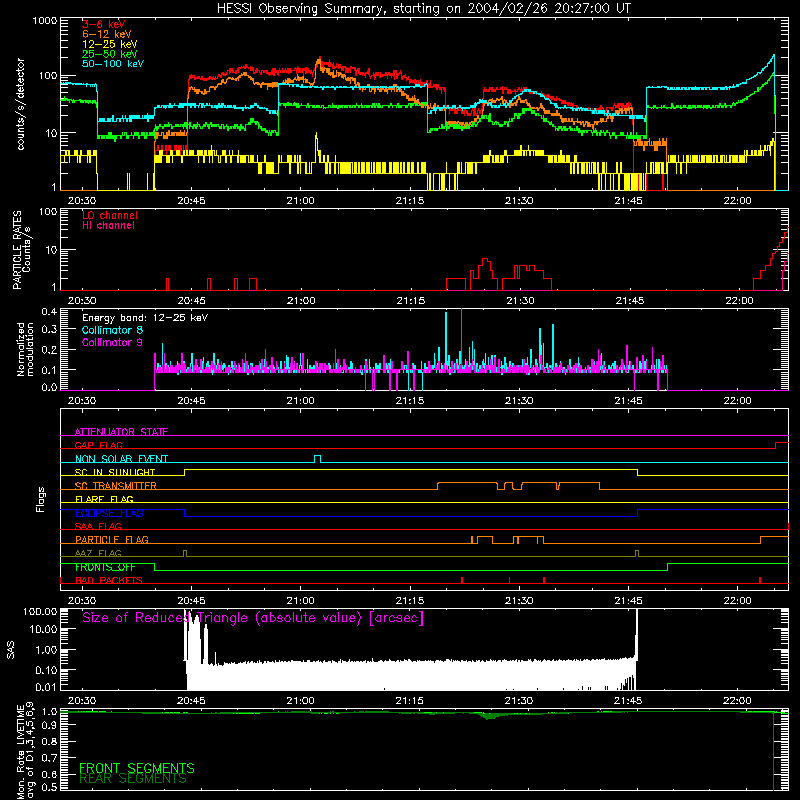
Task: Click the ATTENUATOR STATE flag label
Action: 121,432
